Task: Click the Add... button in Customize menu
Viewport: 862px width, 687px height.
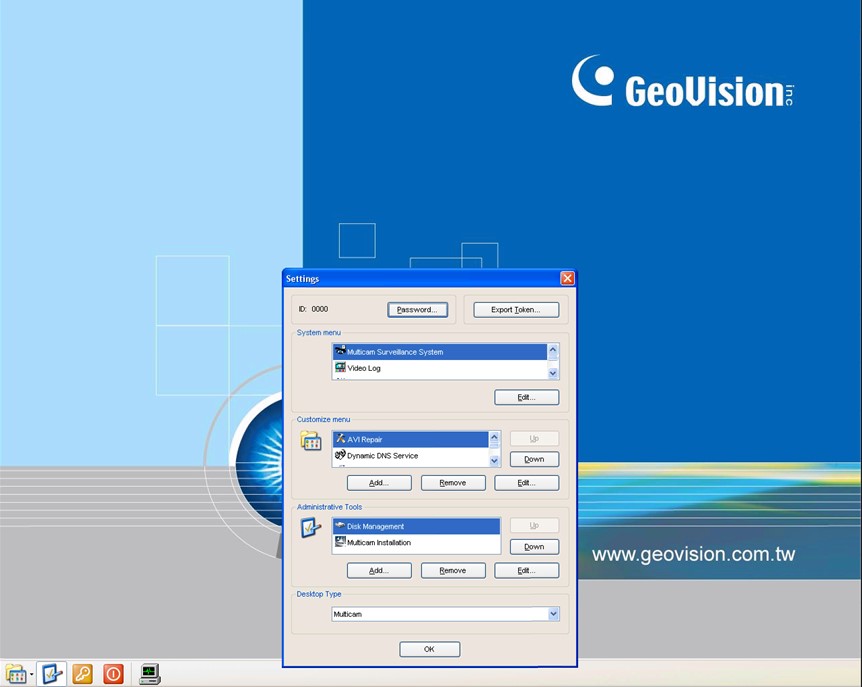Action: pyautogui.click(x=379, y=483)
